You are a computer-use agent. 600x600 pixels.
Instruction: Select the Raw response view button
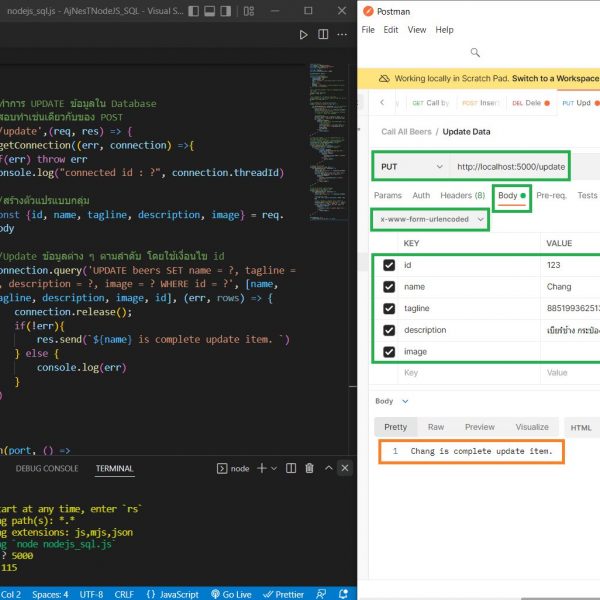(x=436, y=427)
